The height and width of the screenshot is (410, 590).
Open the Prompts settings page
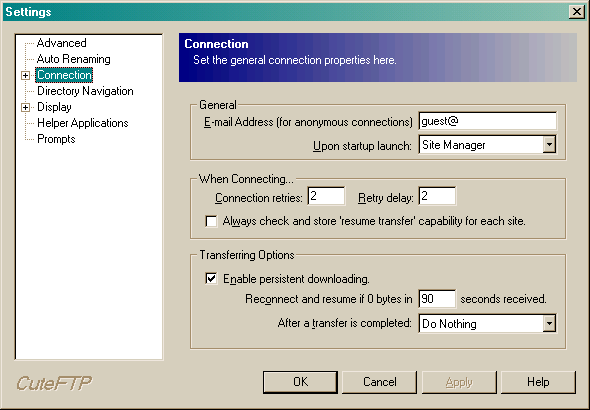pyautogui.click(x=56, y=139)
